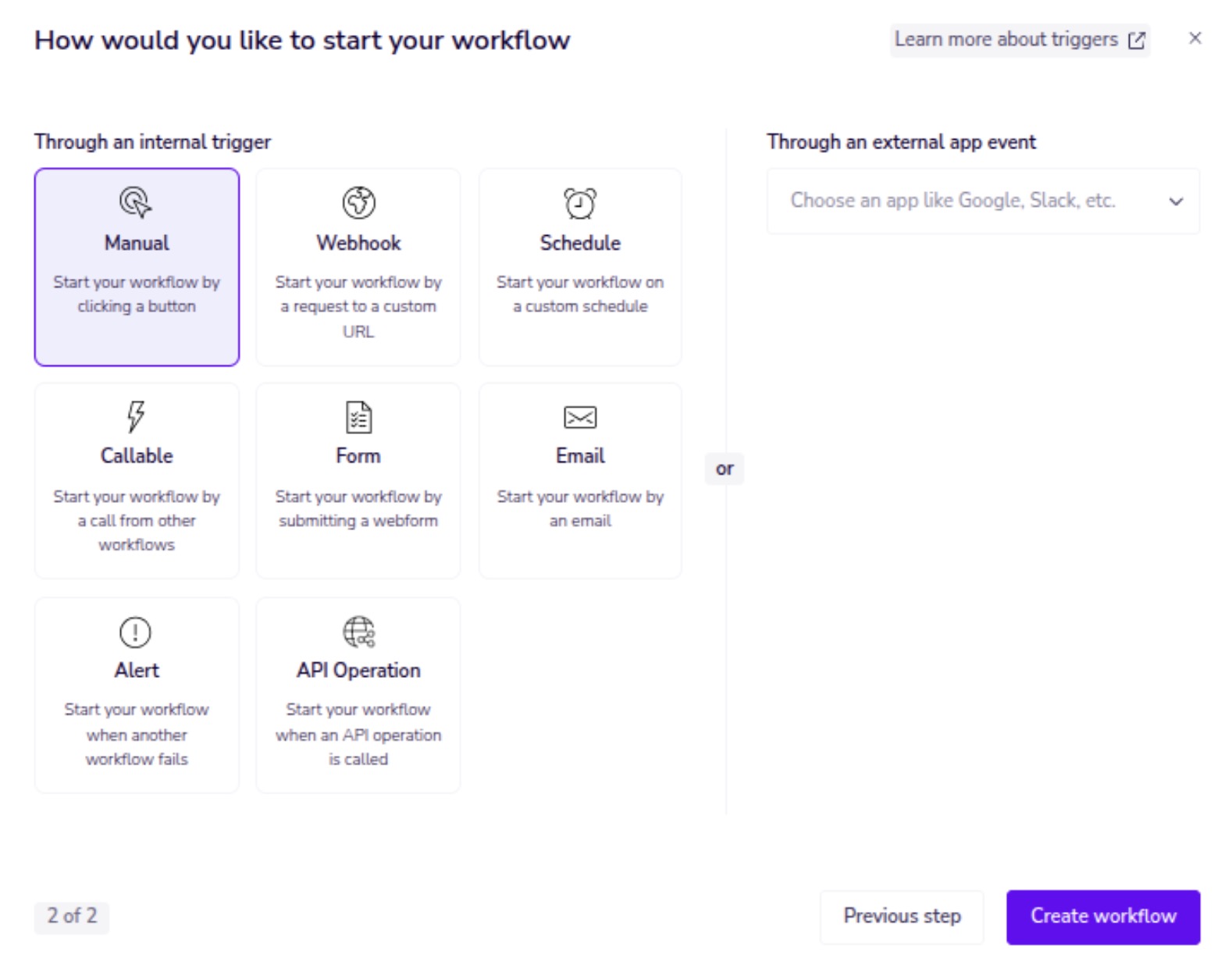Go back with Previous step button
Image resolution: width=1232 pixels, height=962 pixels.
tap(901, 916)
